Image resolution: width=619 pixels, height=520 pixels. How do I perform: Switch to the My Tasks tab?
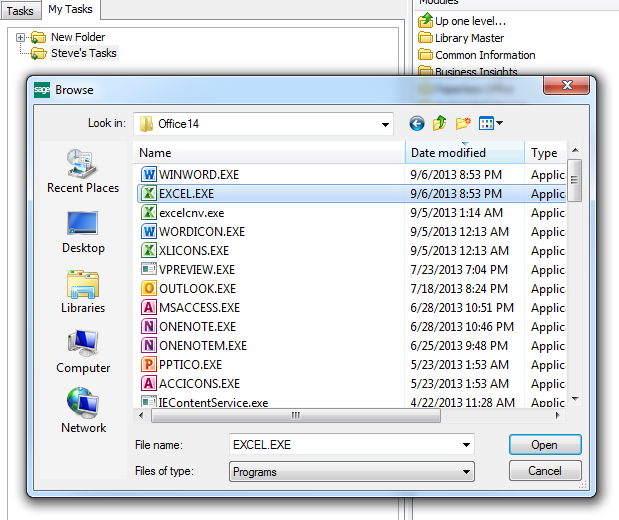pos(70,9)
